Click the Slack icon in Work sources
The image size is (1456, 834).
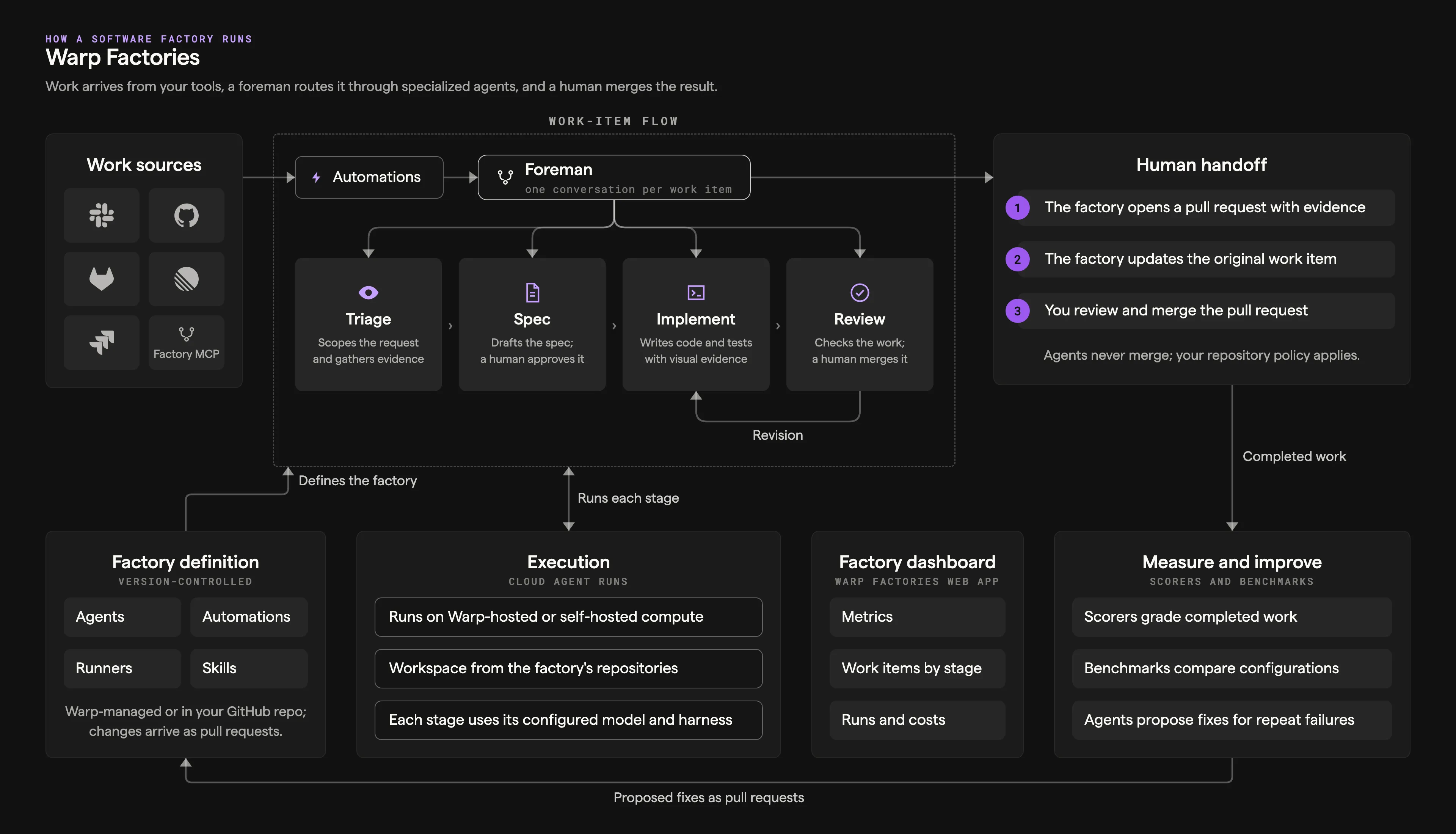[x=101, y=215]
